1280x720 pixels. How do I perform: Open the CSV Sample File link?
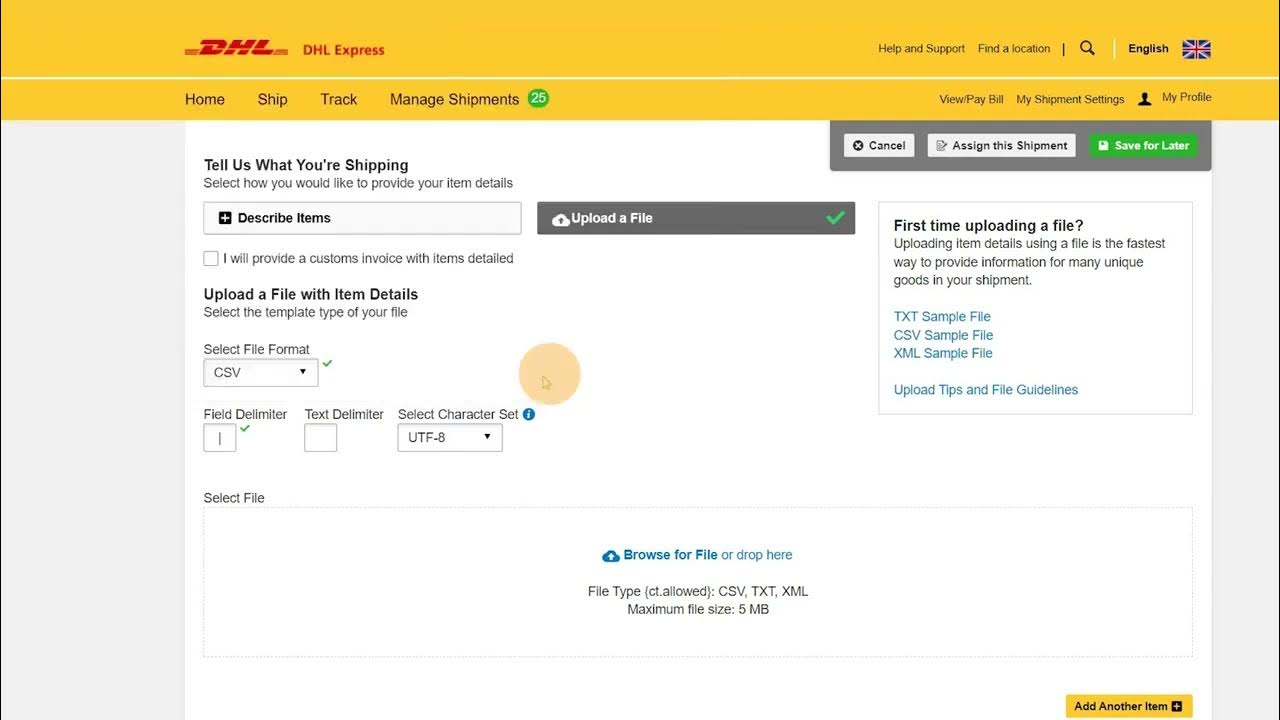click(x=943, y=335)
